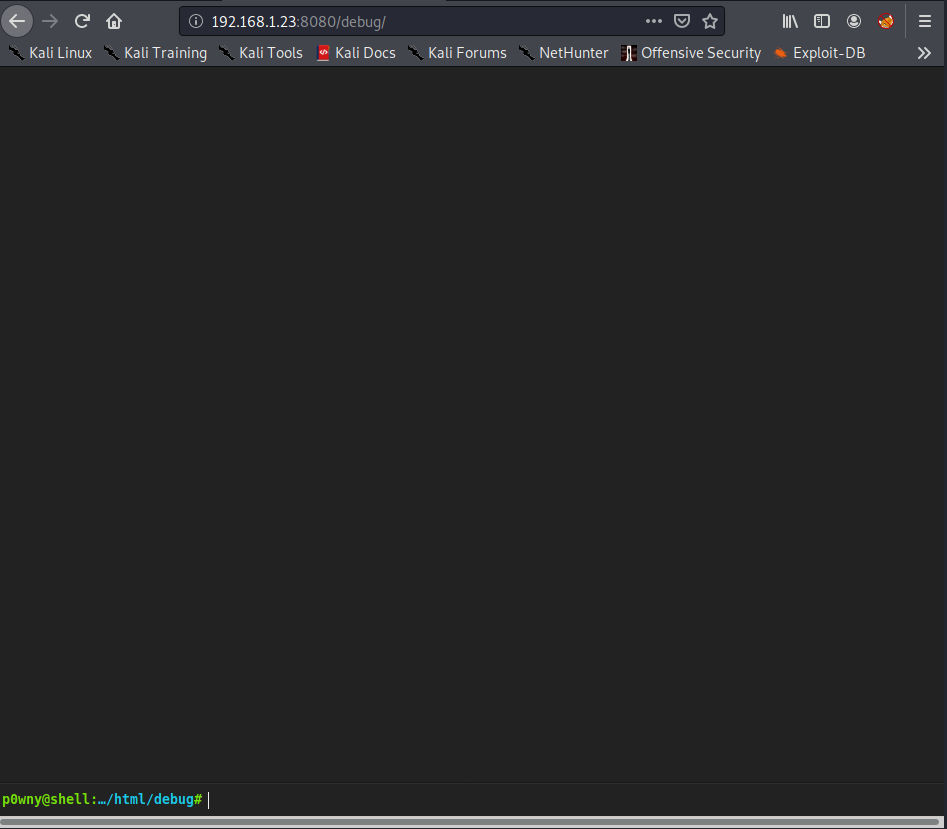Click the sidebar toggle icon

[822, 21]
